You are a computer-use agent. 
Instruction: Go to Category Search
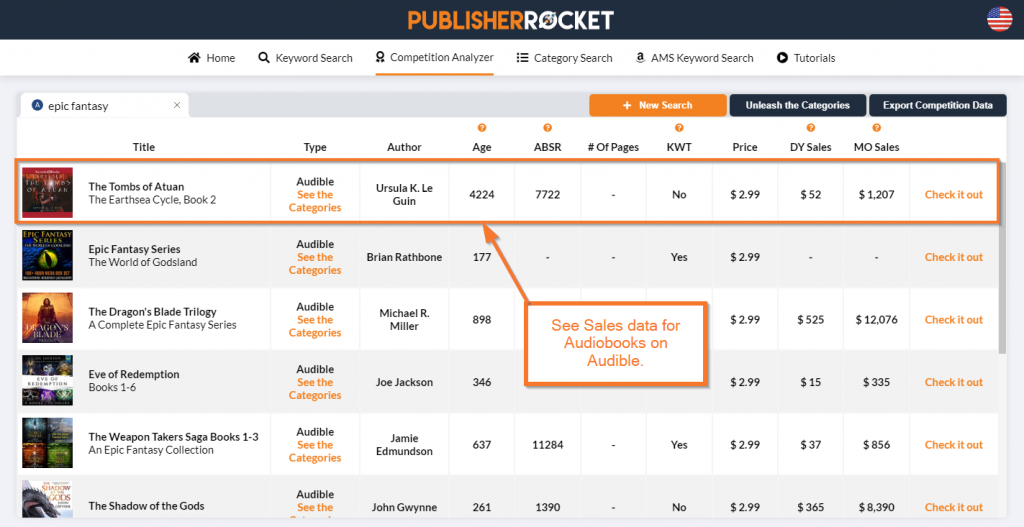564,57
